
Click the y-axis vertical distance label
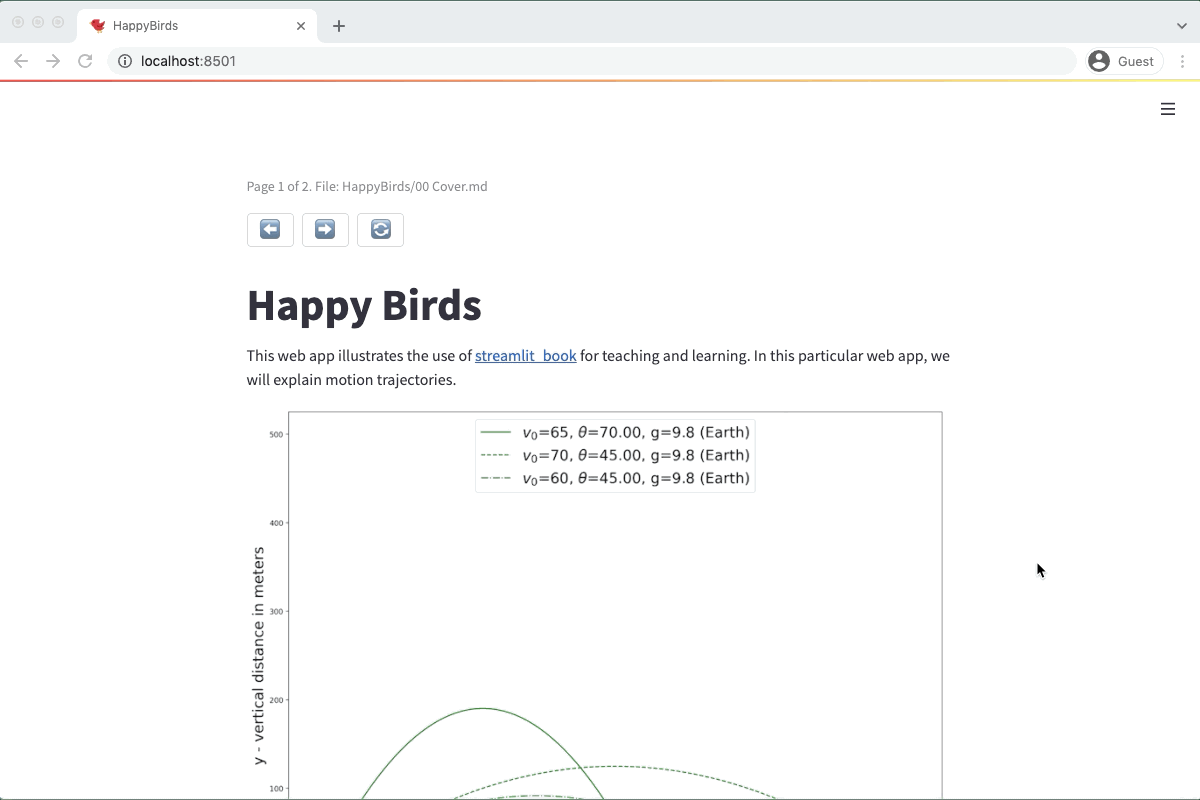click(260, 656)
